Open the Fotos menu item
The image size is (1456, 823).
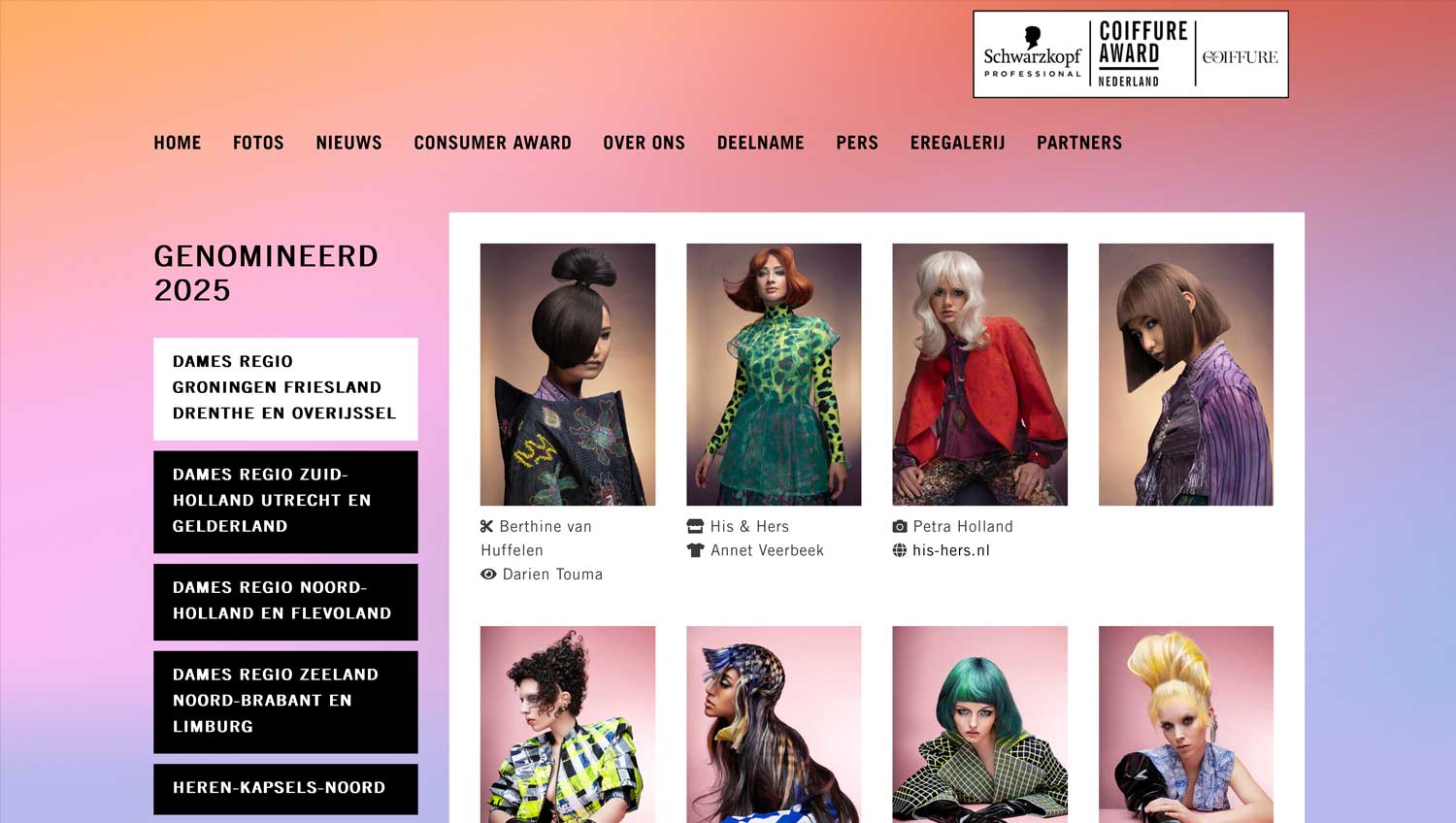258,143
